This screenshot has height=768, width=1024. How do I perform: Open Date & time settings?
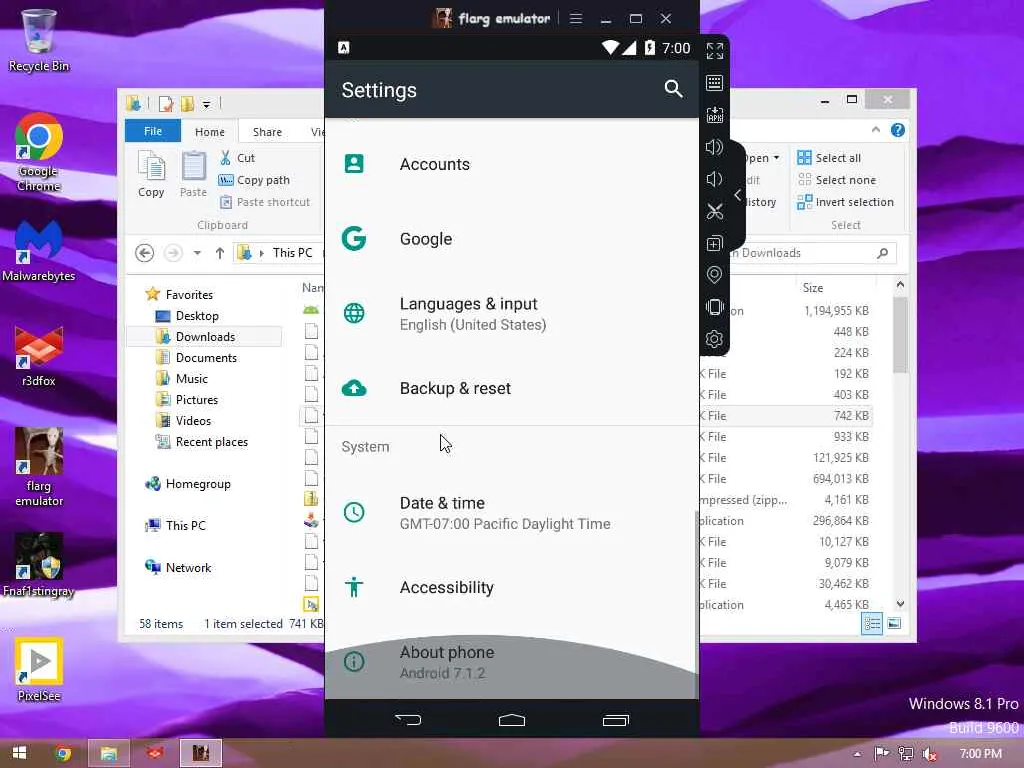click(x=511, y=513)
